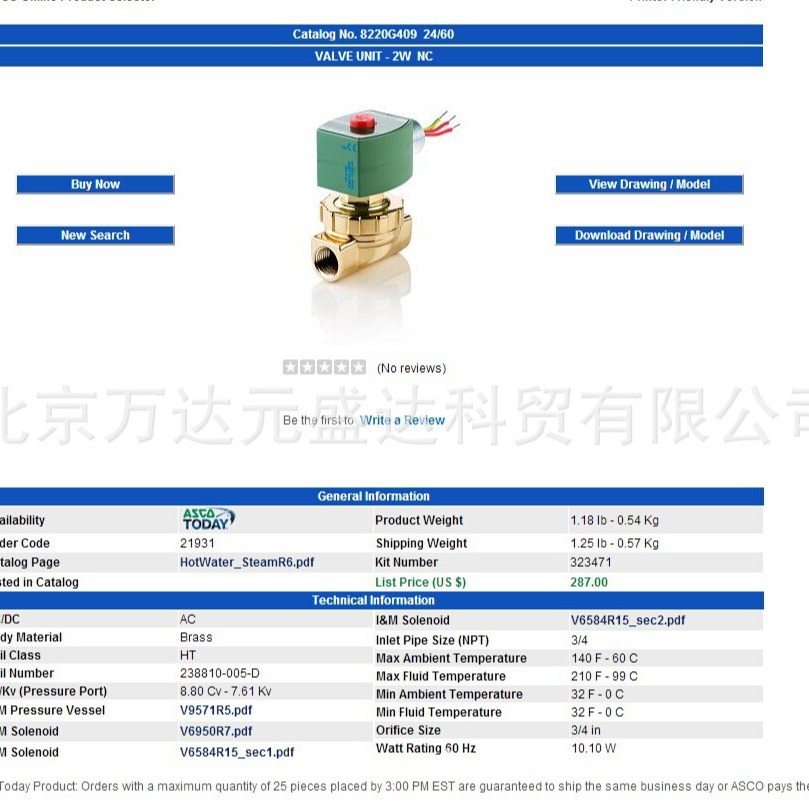Screen dimensions: 809x809
Task: Start a New Search
Action: click(x=95, y=235)
